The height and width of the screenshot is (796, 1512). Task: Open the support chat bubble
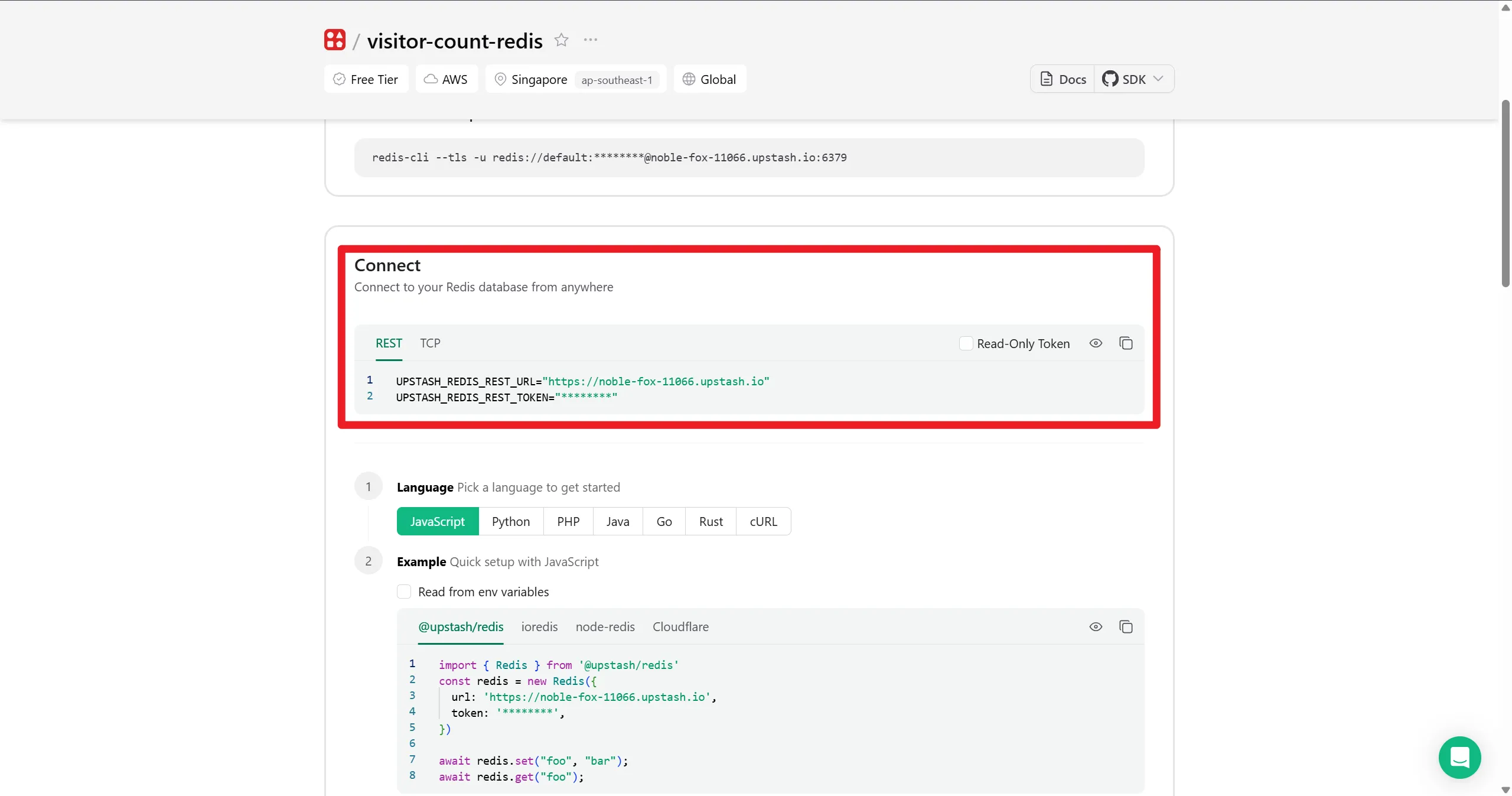click(x=1460, y=757)
